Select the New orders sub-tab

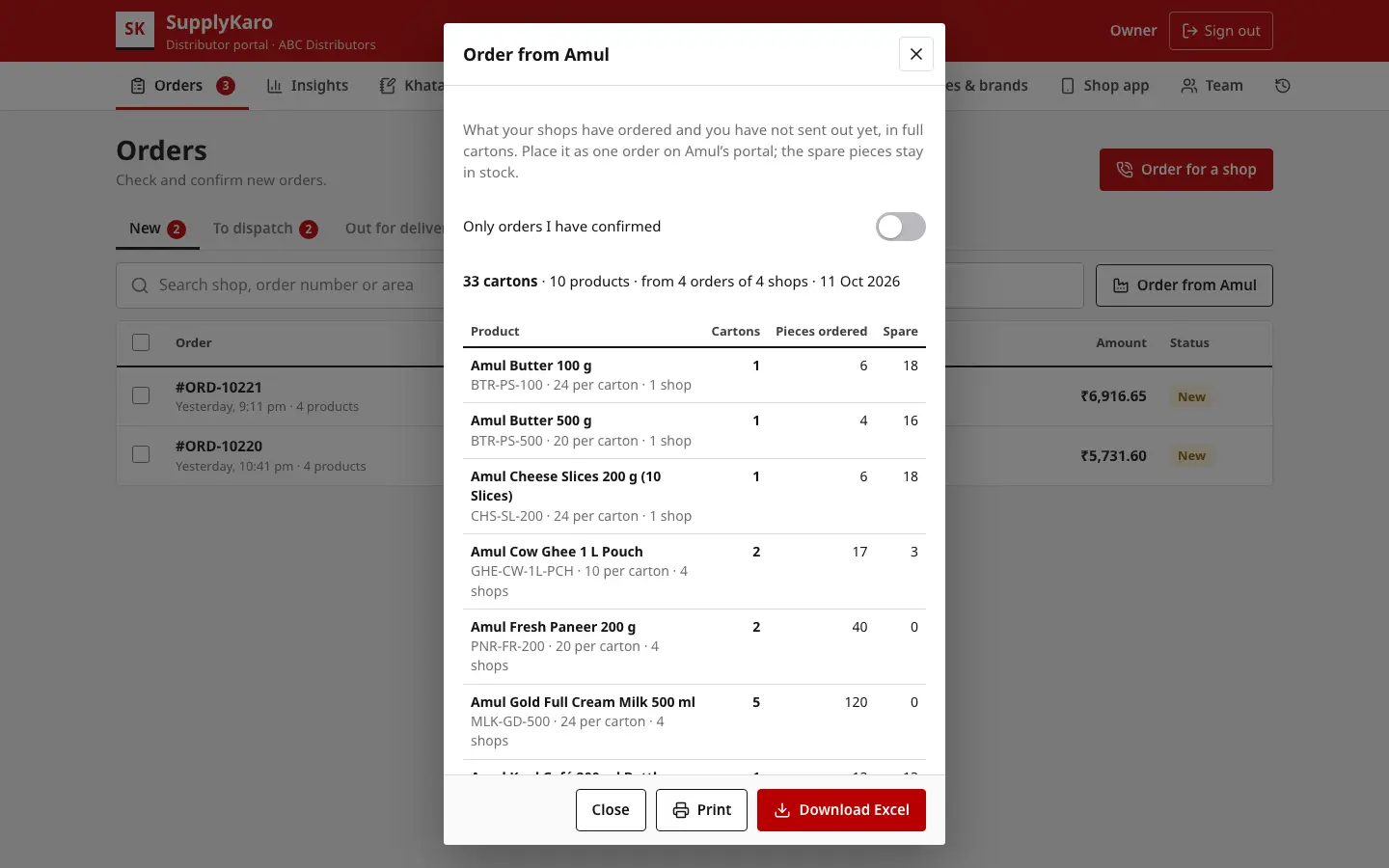point(157,229)
